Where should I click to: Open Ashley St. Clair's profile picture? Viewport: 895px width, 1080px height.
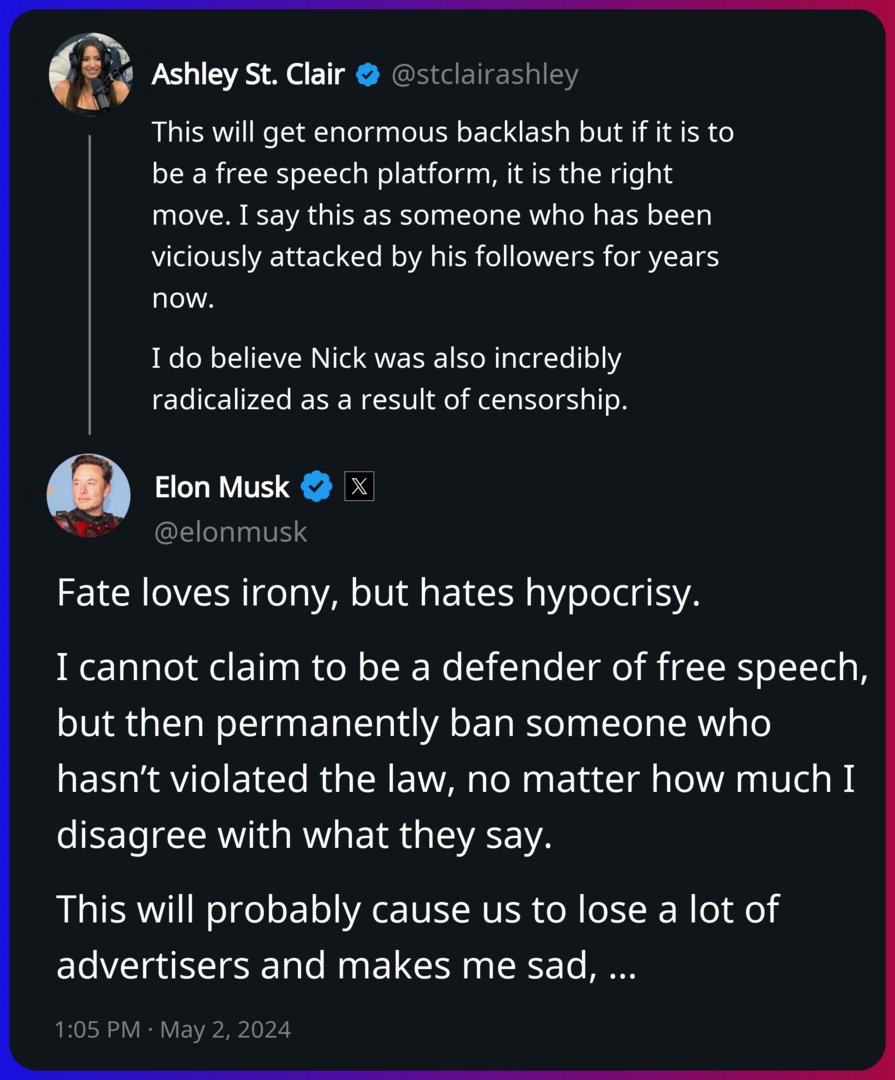(90, 75)
